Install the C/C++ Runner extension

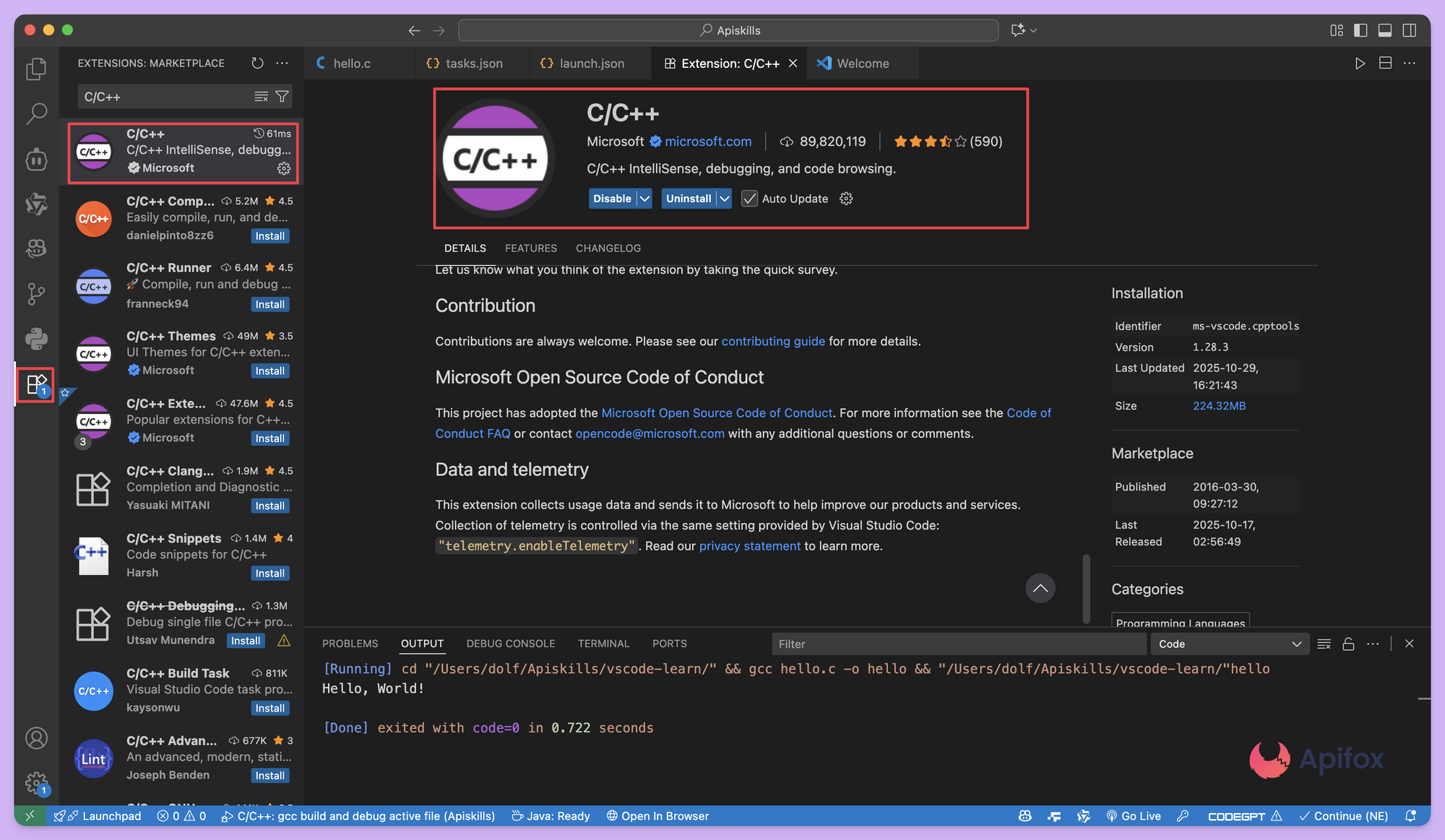269,304
